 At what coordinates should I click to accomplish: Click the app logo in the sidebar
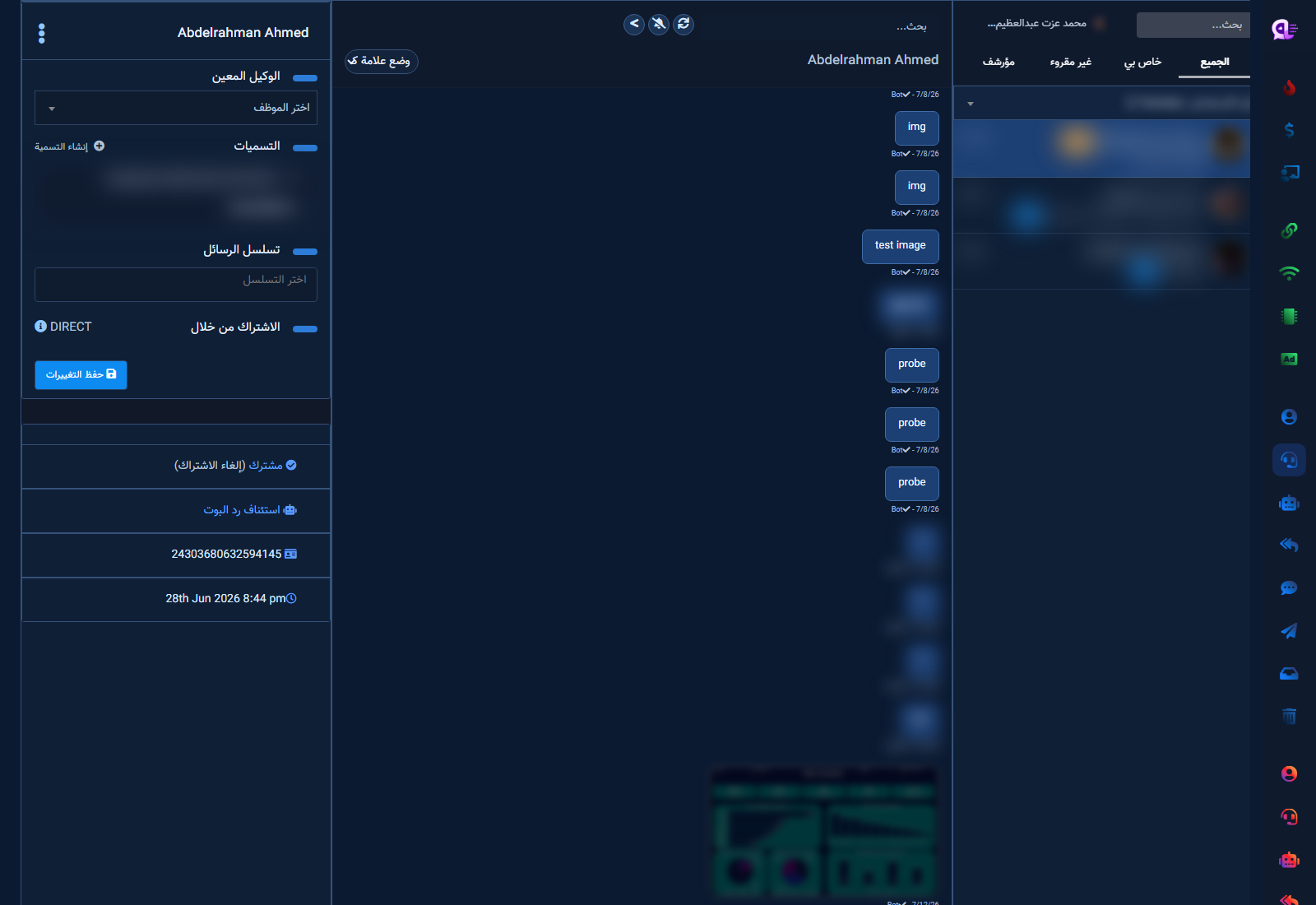point(1284,30)
